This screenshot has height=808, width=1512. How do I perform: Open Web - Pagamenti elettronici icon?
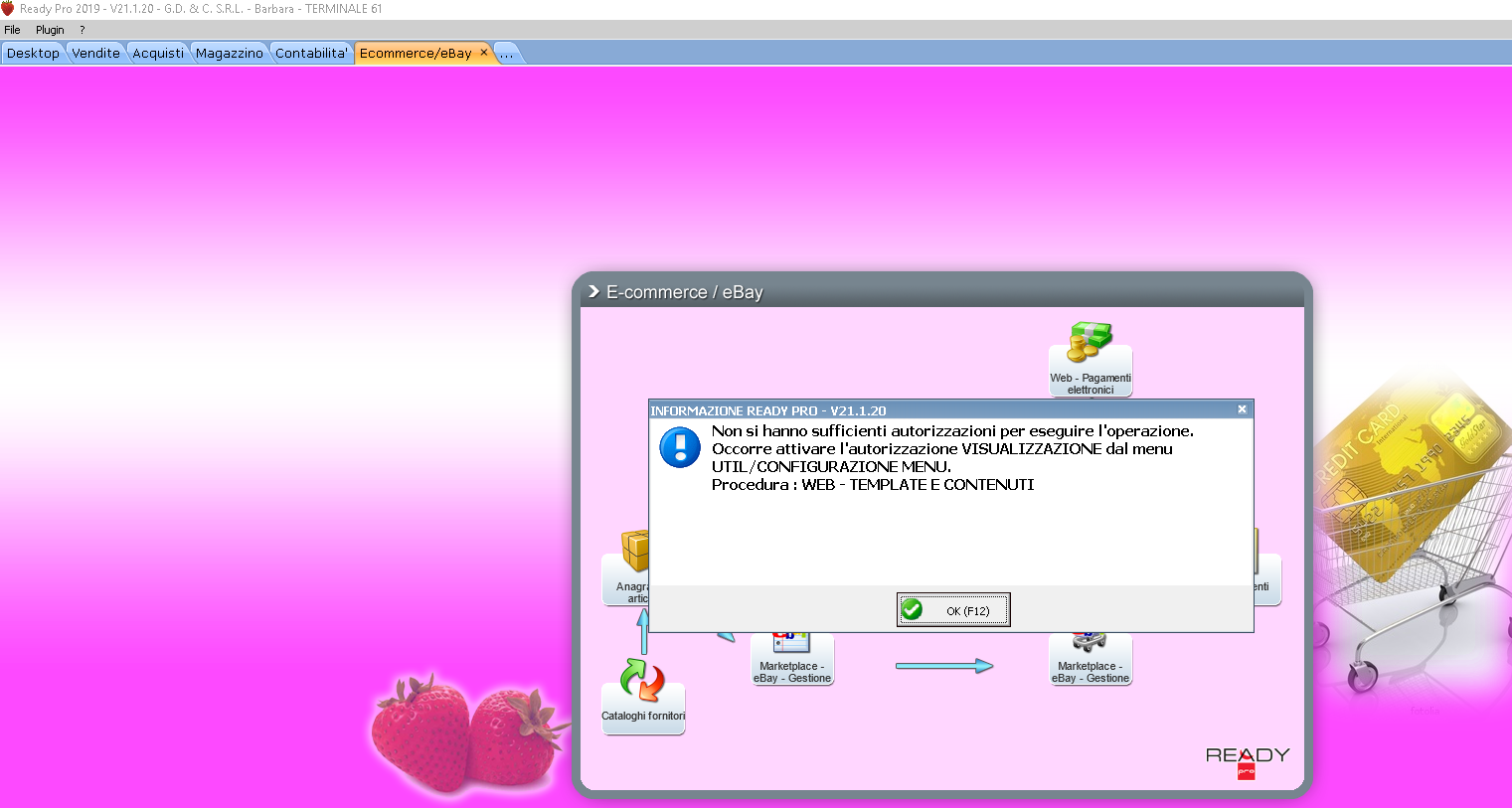tap(1091, 359)
